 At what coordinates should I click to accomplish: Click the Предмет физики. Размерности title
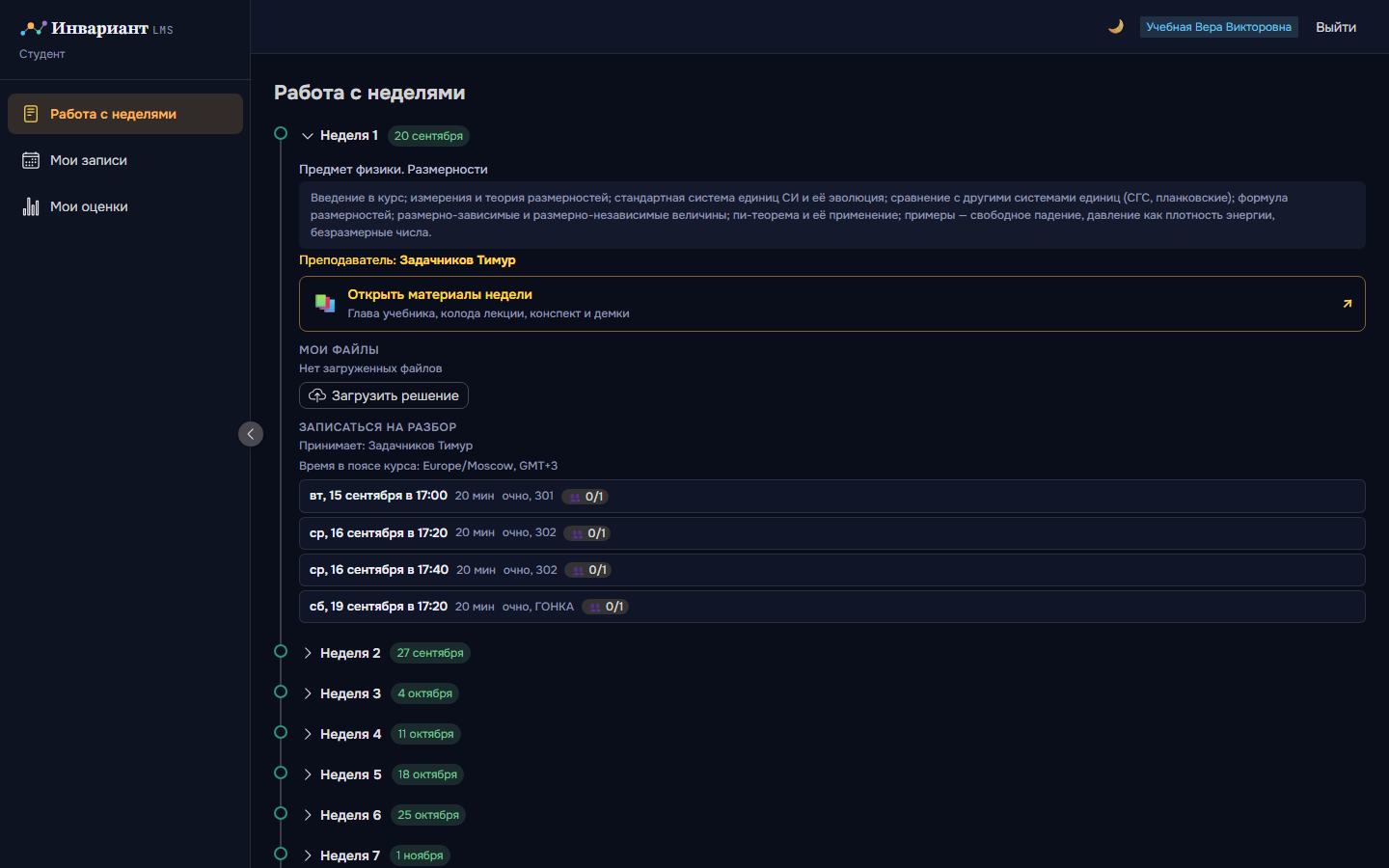[394, 170]
